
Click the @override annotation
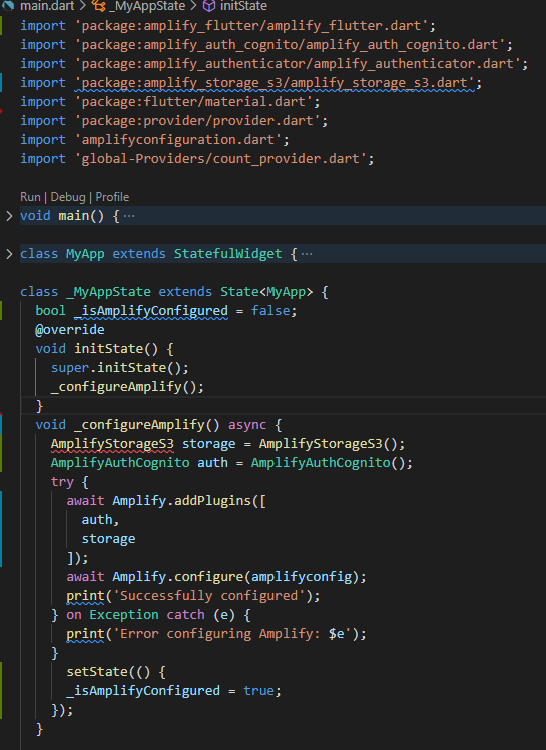click(70, 330)
